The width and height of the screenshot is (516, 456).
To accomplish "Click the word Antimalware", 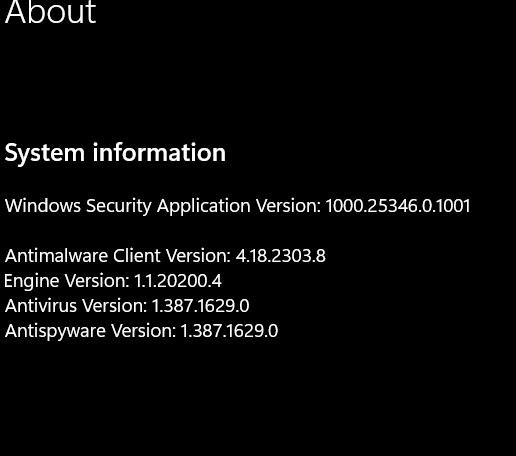I will click(57, 256).
